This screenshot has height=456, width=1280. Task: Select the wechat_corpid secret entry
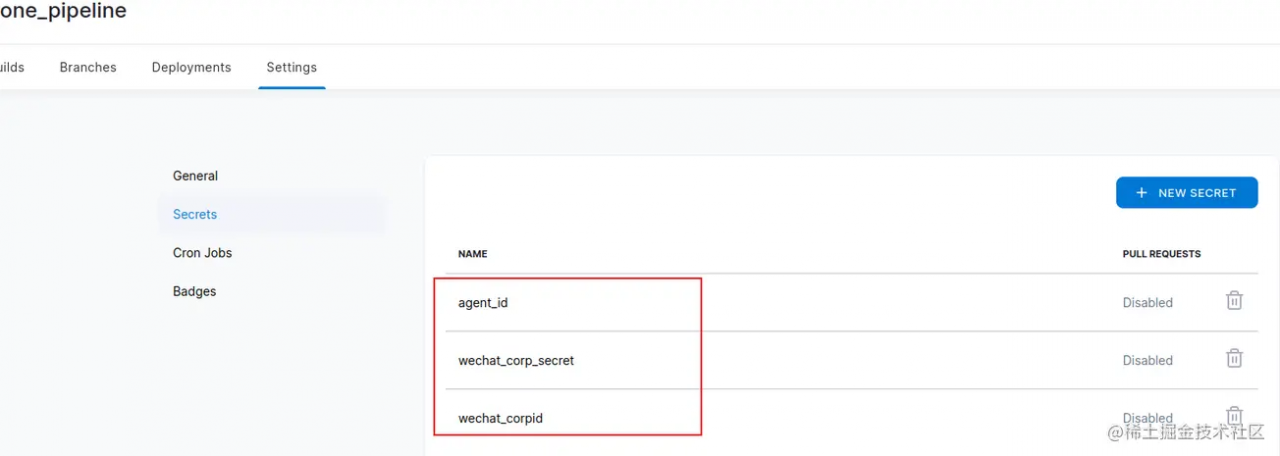500,418
